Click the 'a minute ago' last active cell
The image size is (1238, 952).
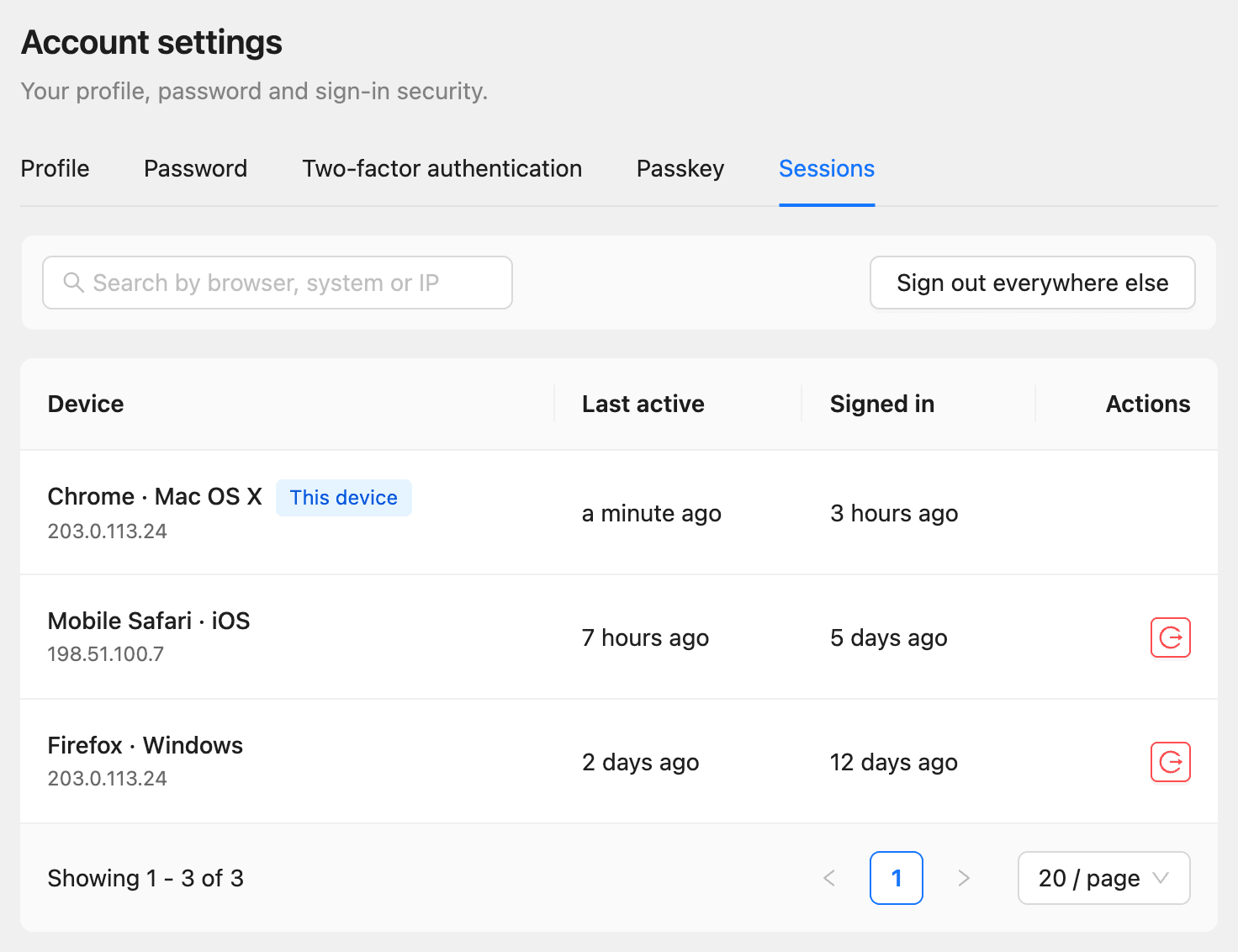[x=652, y=513]
